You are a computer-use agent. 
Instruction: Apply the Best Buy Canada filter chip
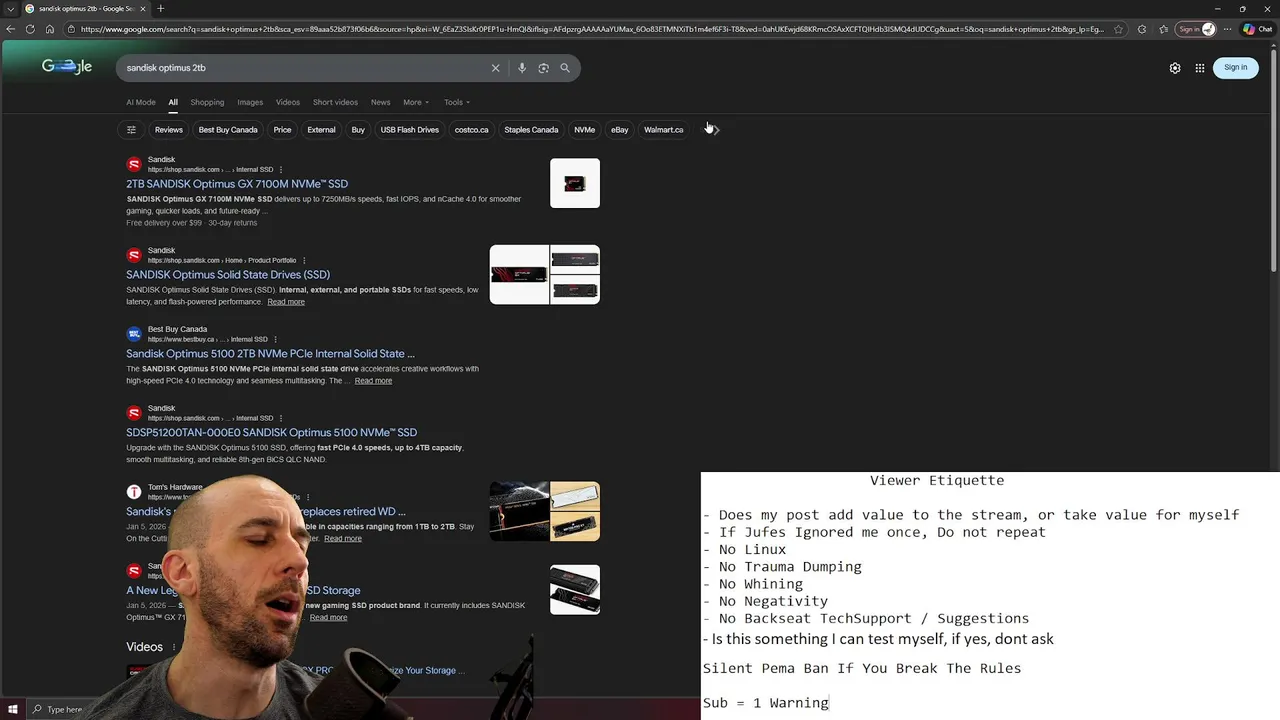click(x=228, y=129)
